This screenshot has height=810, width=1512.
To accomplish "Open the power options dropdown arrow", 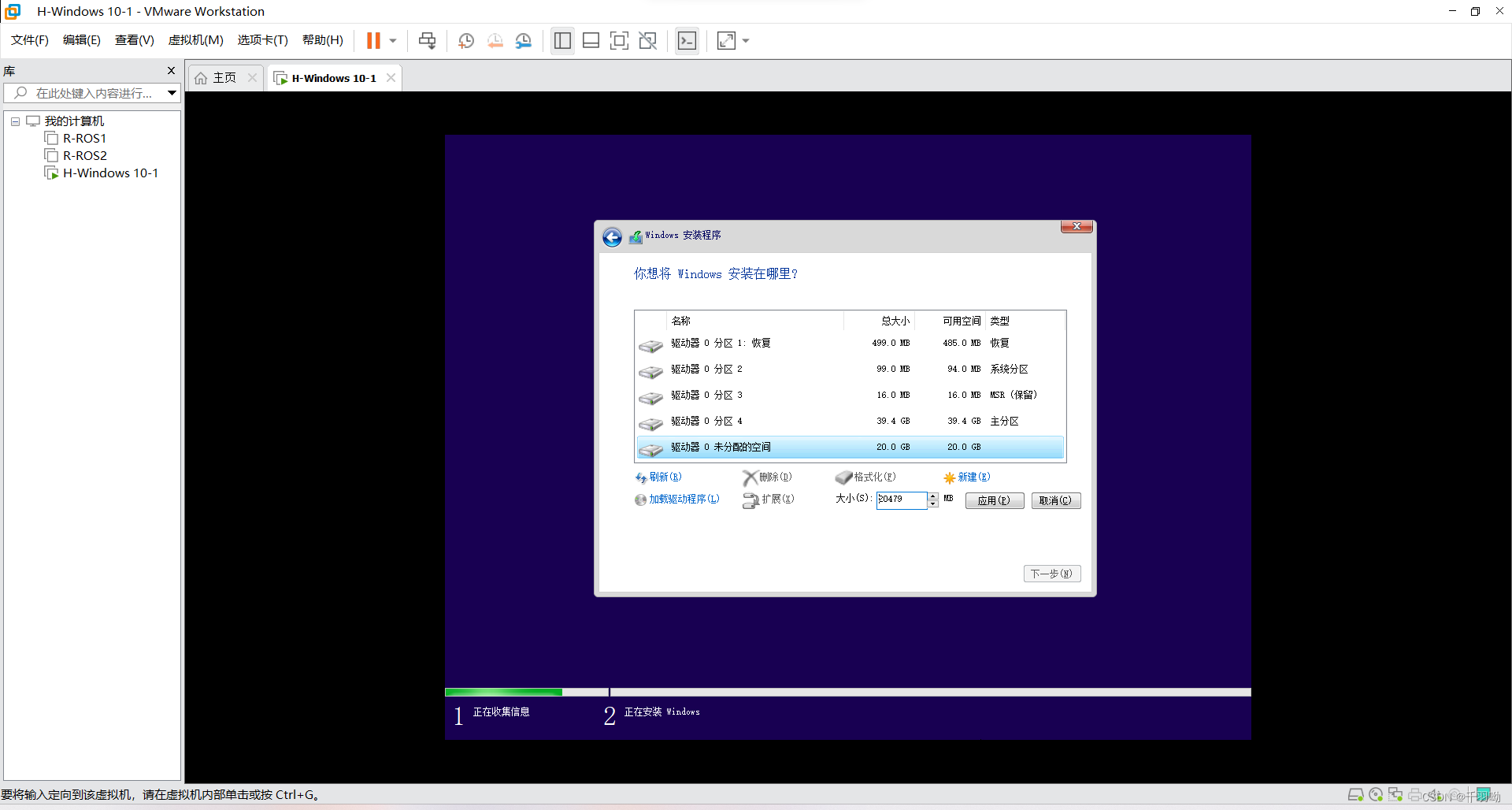I will (x=393, y=40).
